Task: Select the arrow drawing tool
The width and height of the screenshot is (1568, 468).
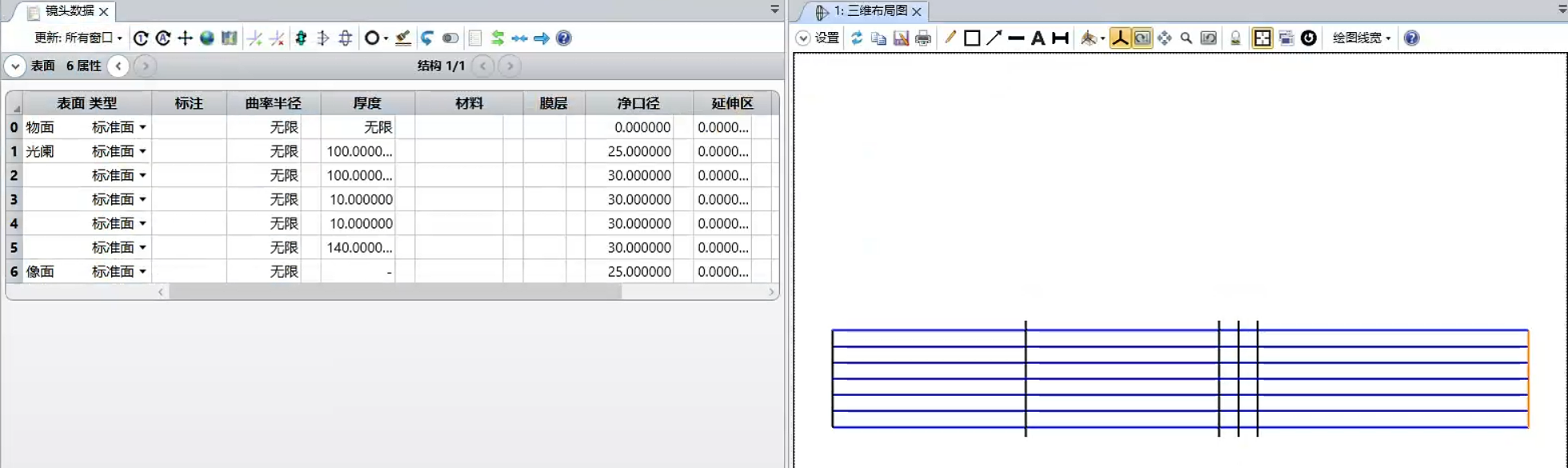Action: tap(994, 38)
